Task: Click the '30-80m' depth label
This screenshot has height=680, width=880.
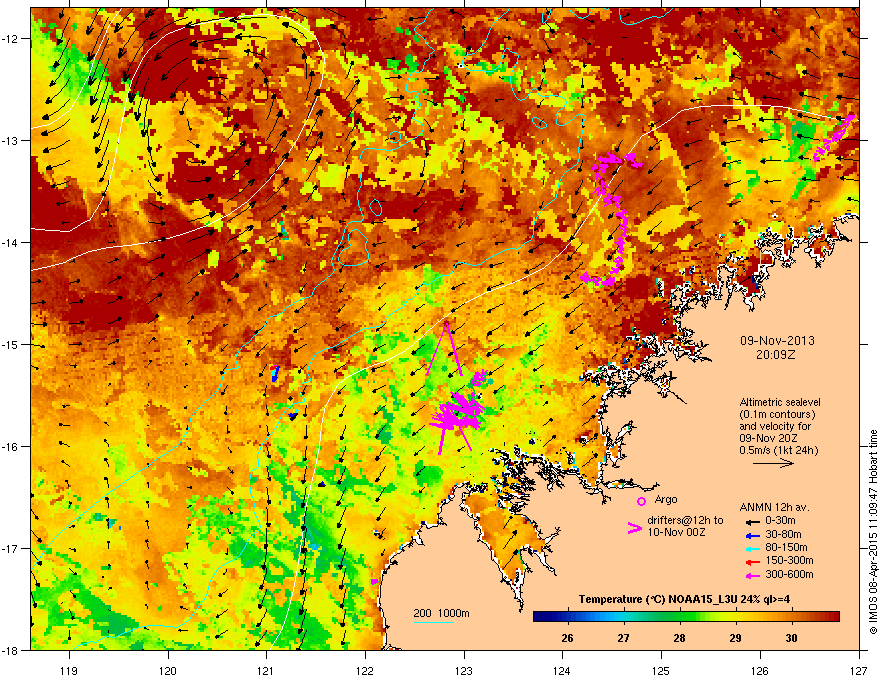Action: coord(783,534)
